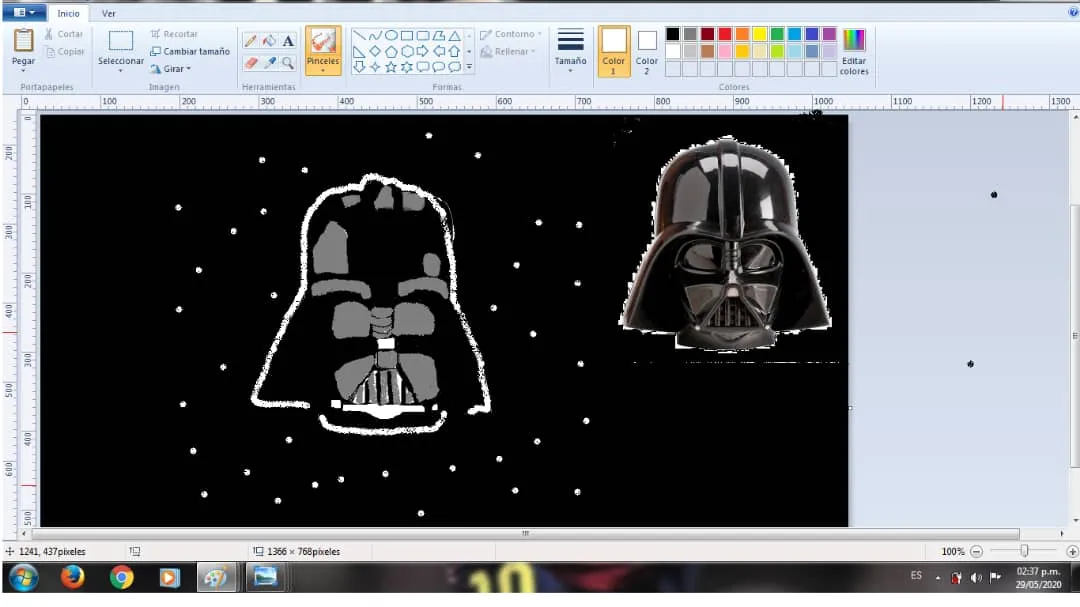Screen dimensions: 1080x607
Task: Expand the Pegar dropdown arrow
Action: click(x=23, y=70)
